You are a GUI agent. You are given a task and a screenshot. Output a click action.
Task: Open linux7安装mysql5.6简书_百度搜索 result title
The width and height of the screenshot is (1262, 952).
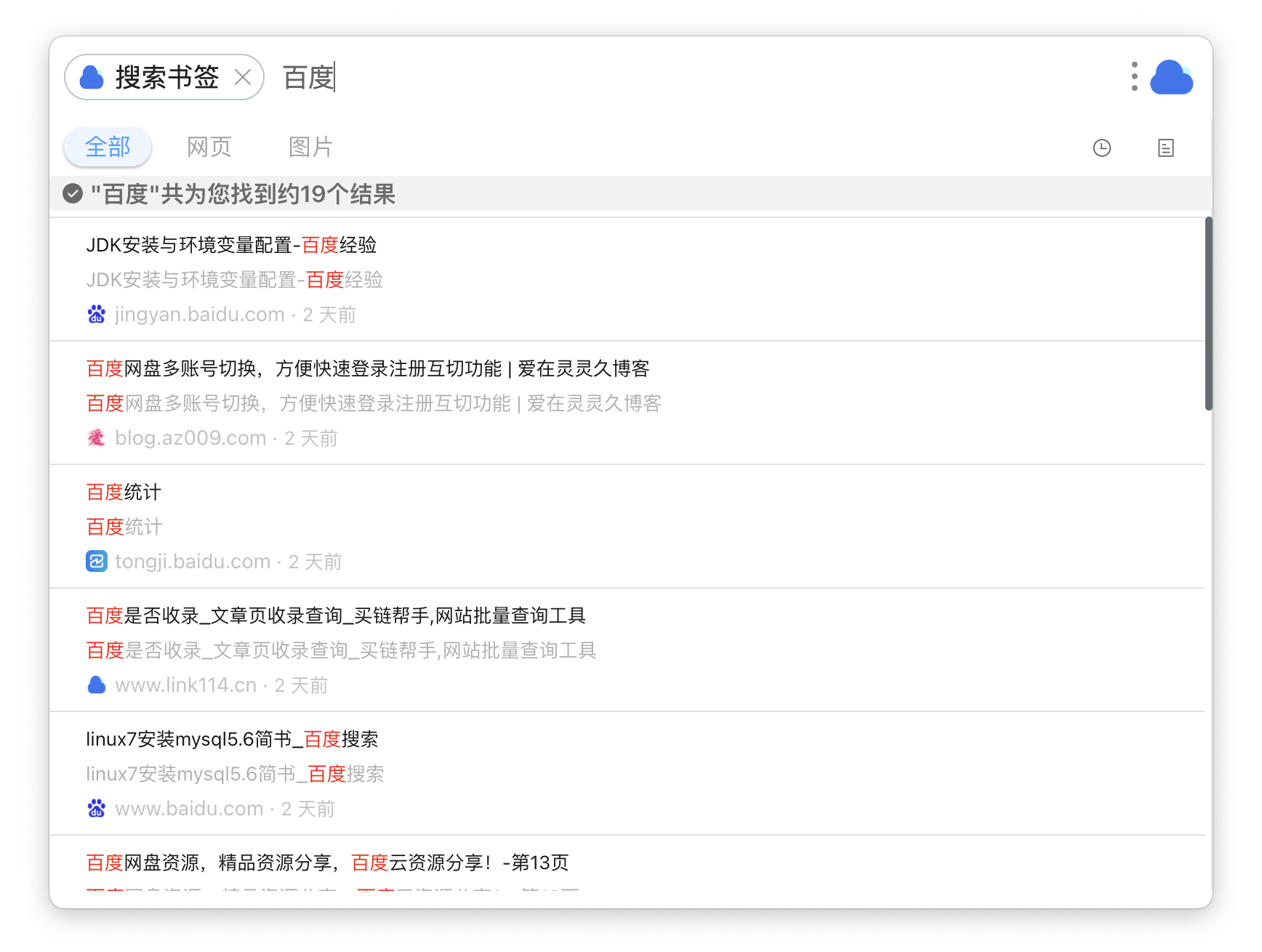click(232, 739)
